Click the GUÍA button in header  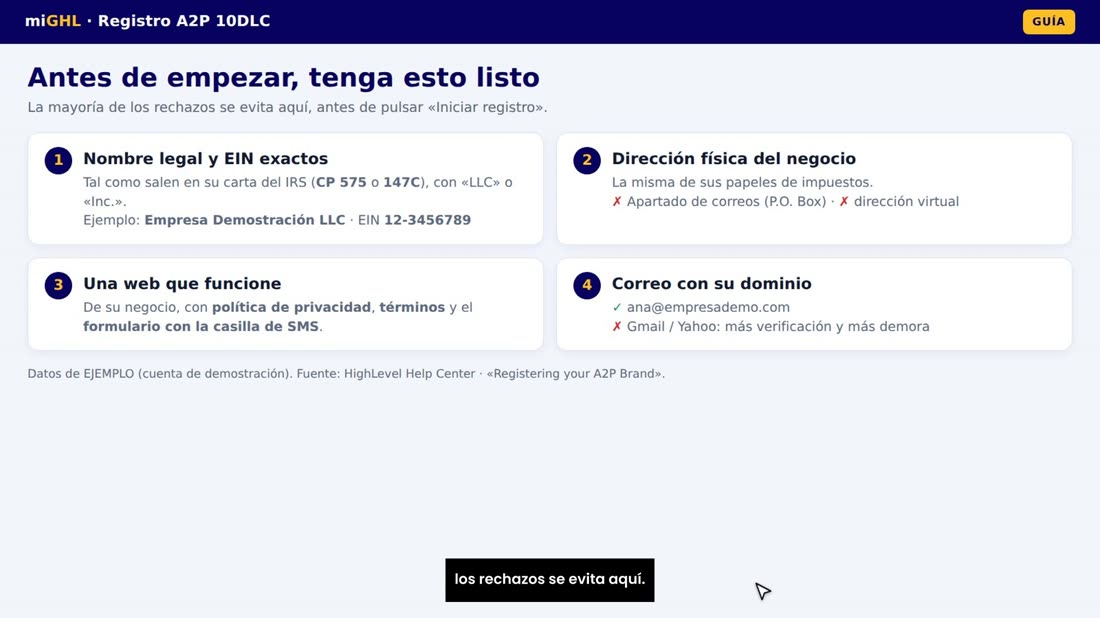click(x=1048, y=22)
